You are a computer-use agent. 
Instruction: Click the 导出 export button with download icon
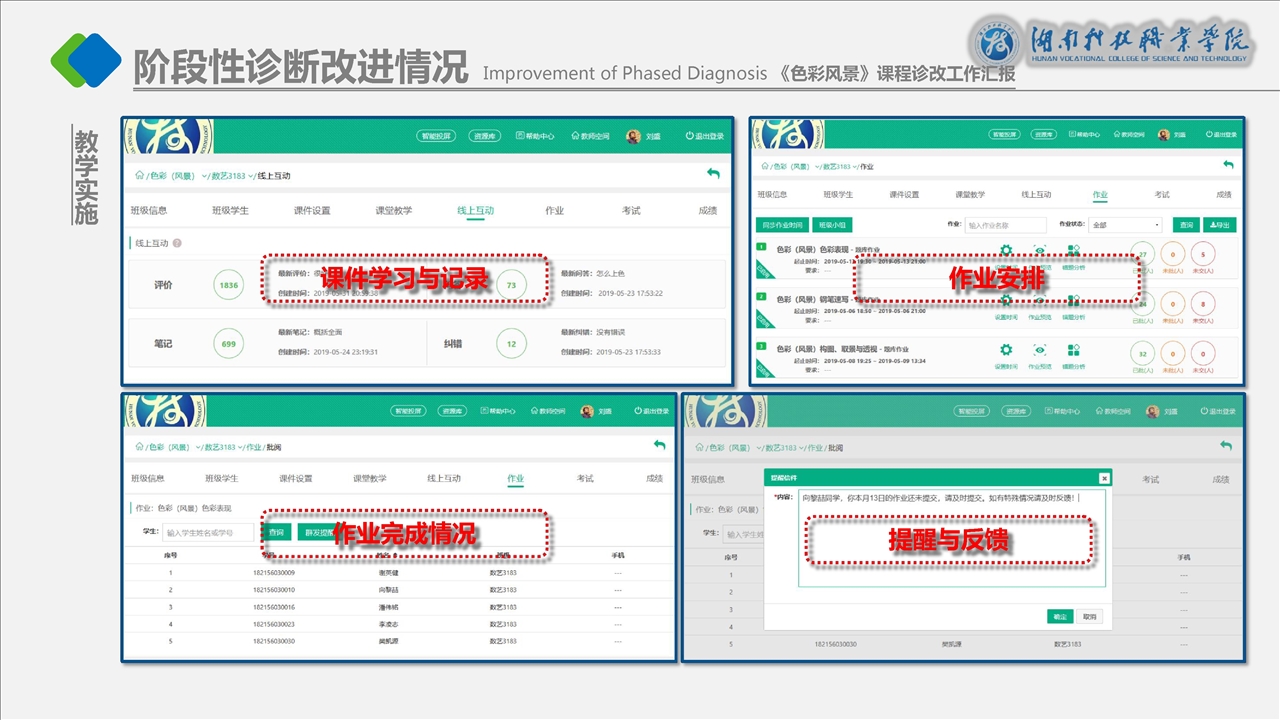[1219, 225]
